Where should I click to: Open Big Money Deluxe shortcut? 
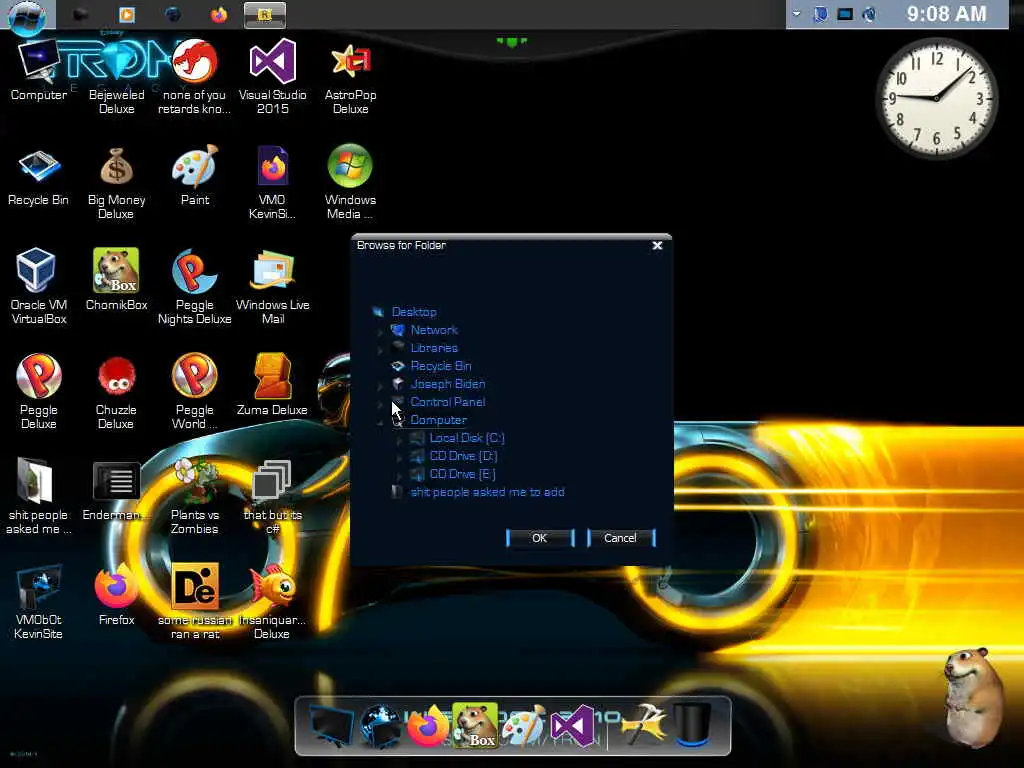coord(116,183)
